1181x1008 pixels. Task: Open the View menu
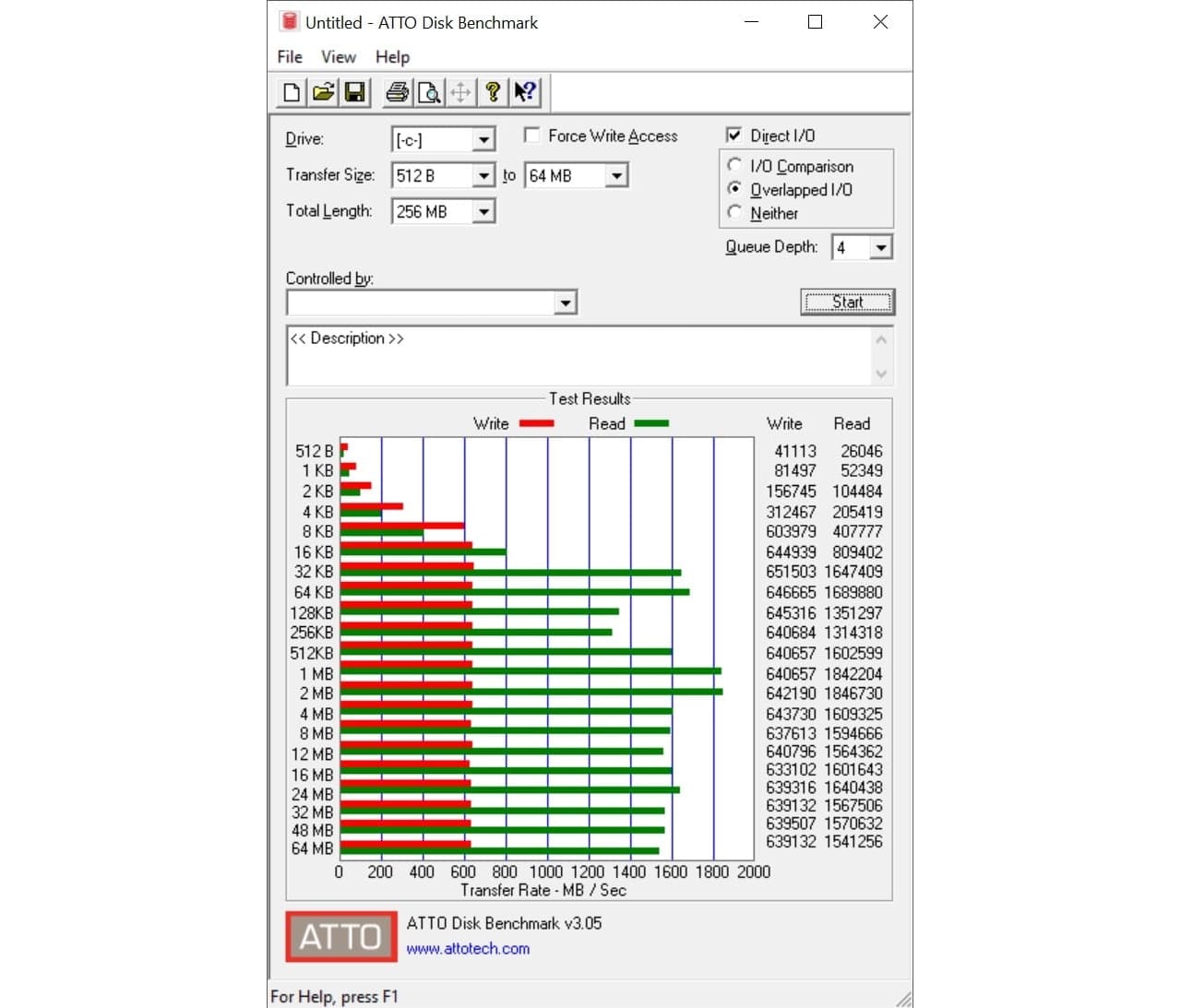click(x=339, y=57)
